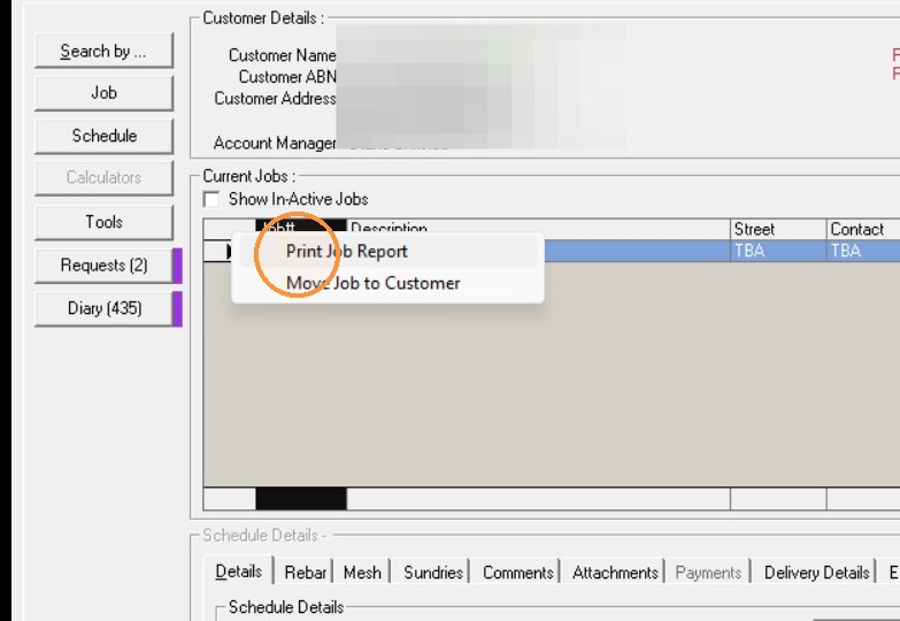This screenshot has width=900, height=621.
Task: Open the Attachments tab
Action: (x=615, y=572)
